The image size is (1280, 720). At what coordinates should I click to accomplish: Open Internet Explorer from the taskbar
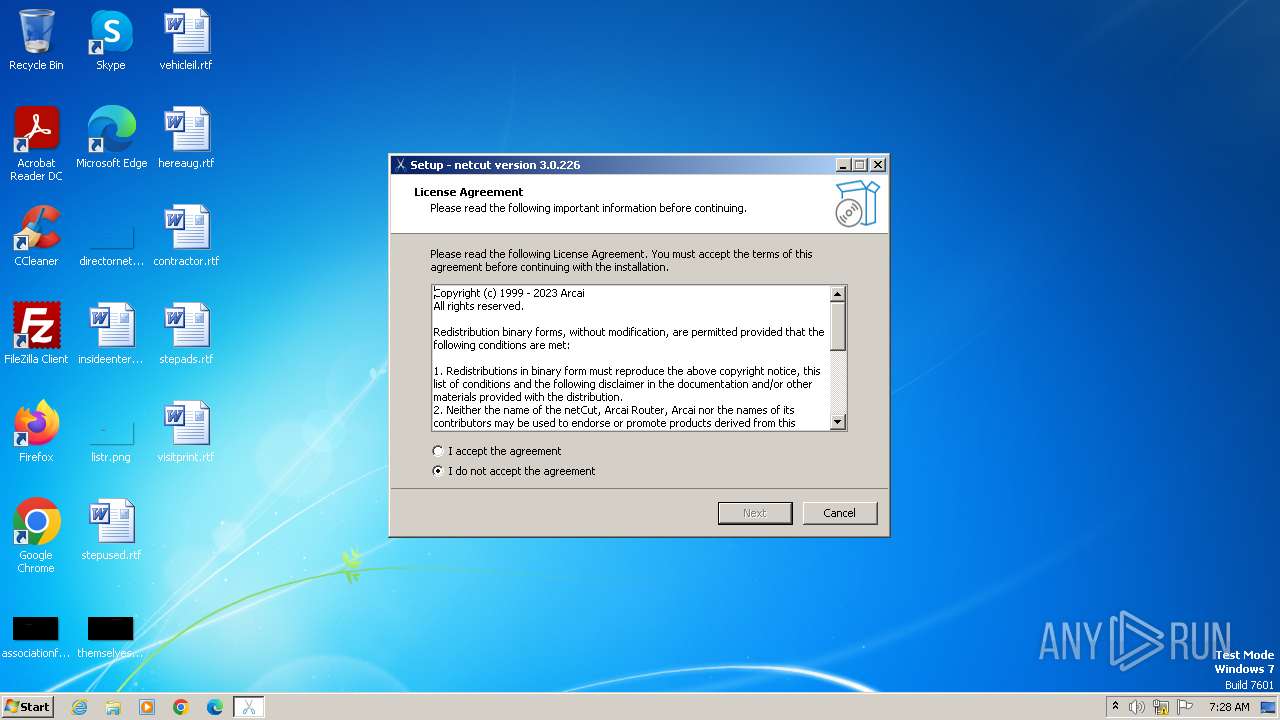pos(79,707)
